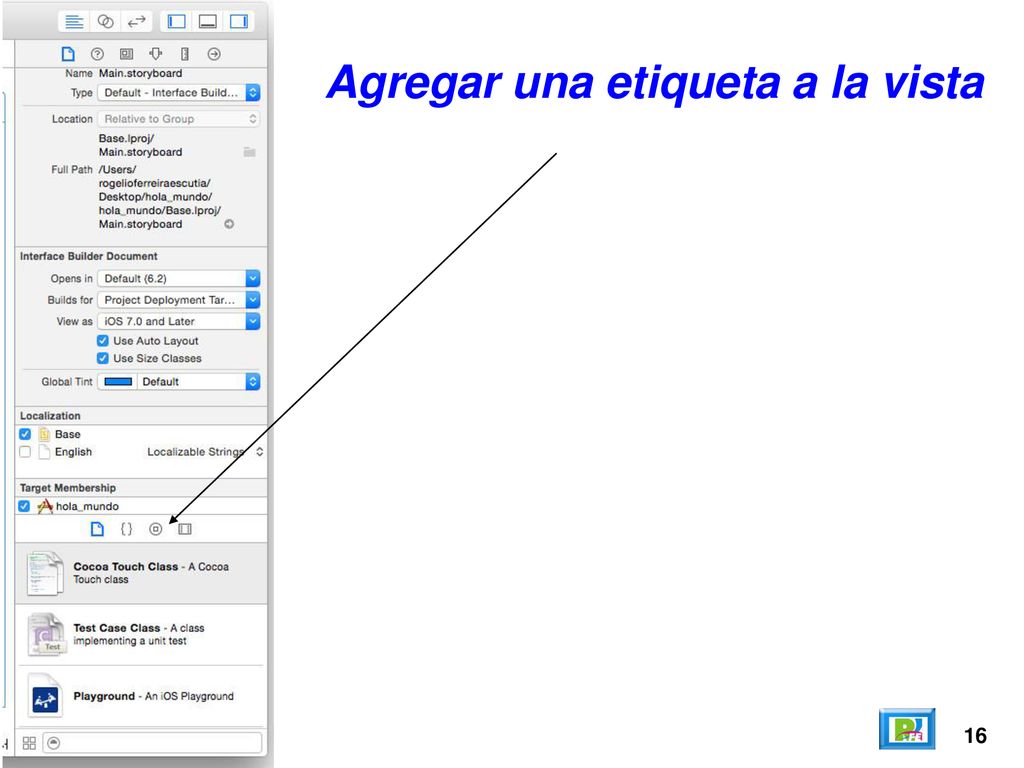Click the English file icon in Localization

click(44, 452)
